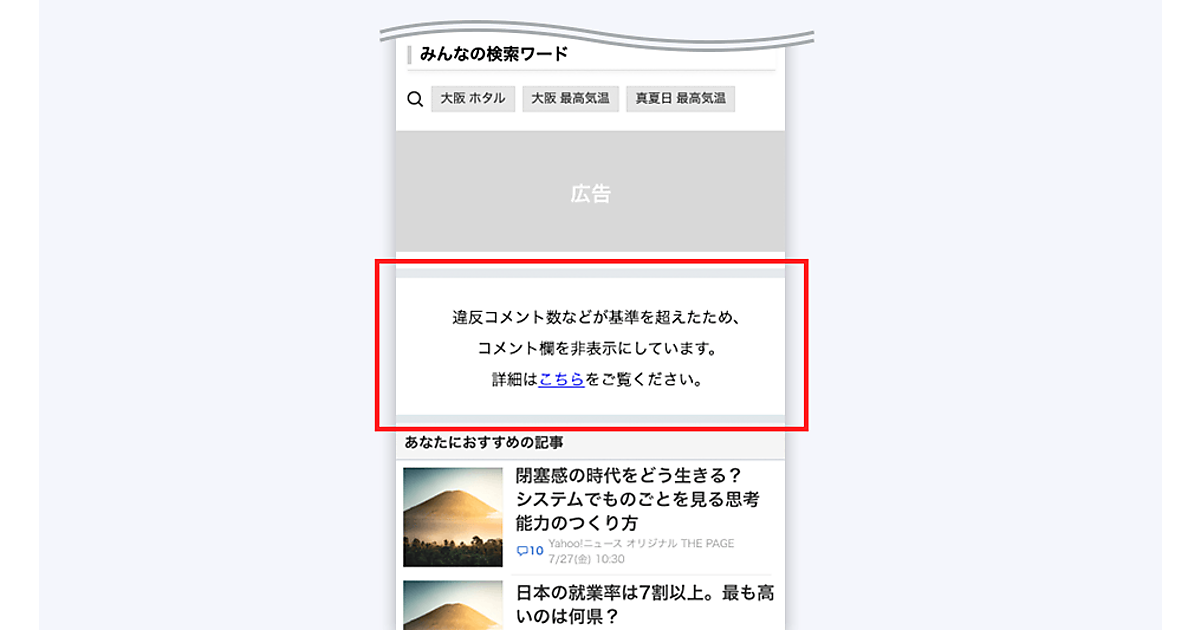Viewport: 1200px width, 630px height.
Task: Click the magnifier search icon
Action: tap(415, 99)
